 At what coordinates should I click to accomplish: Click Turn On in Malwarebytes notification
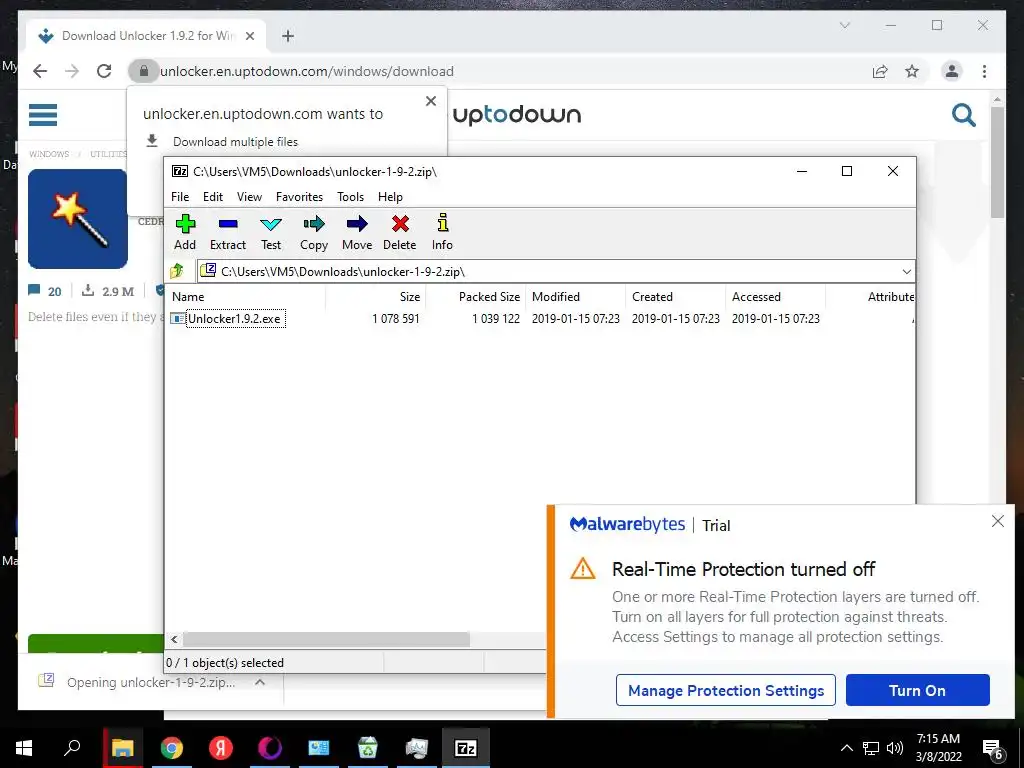coord(918,690)
